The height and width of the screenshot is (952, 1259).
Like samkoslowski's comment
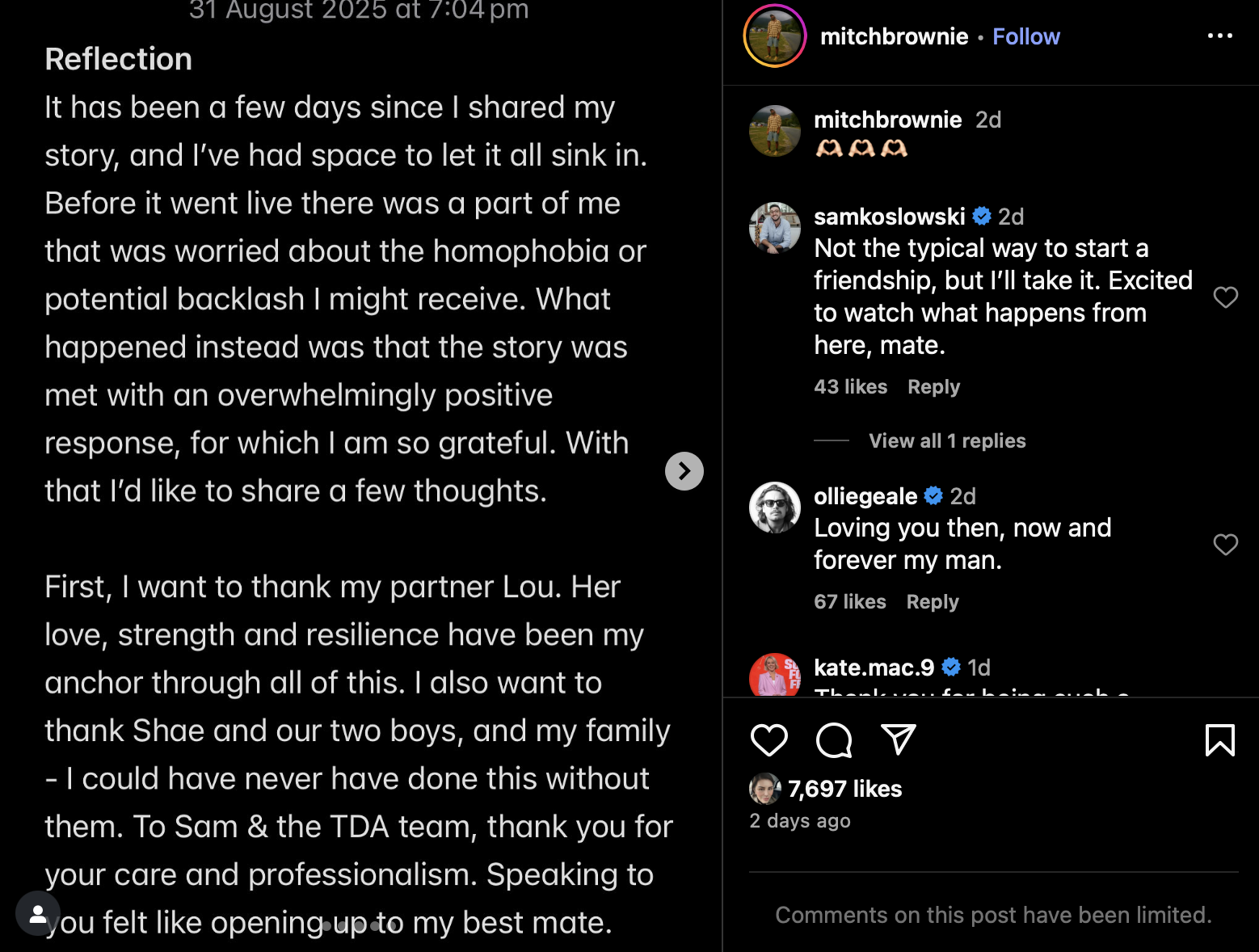point(1225,297)
